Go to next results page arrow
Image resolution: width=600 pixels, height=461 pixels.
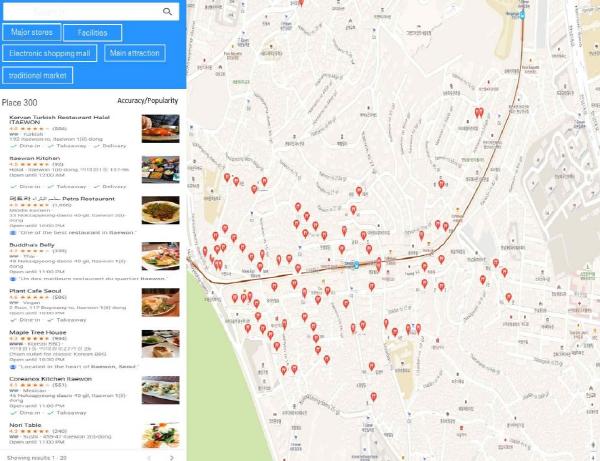click(171, 458)
